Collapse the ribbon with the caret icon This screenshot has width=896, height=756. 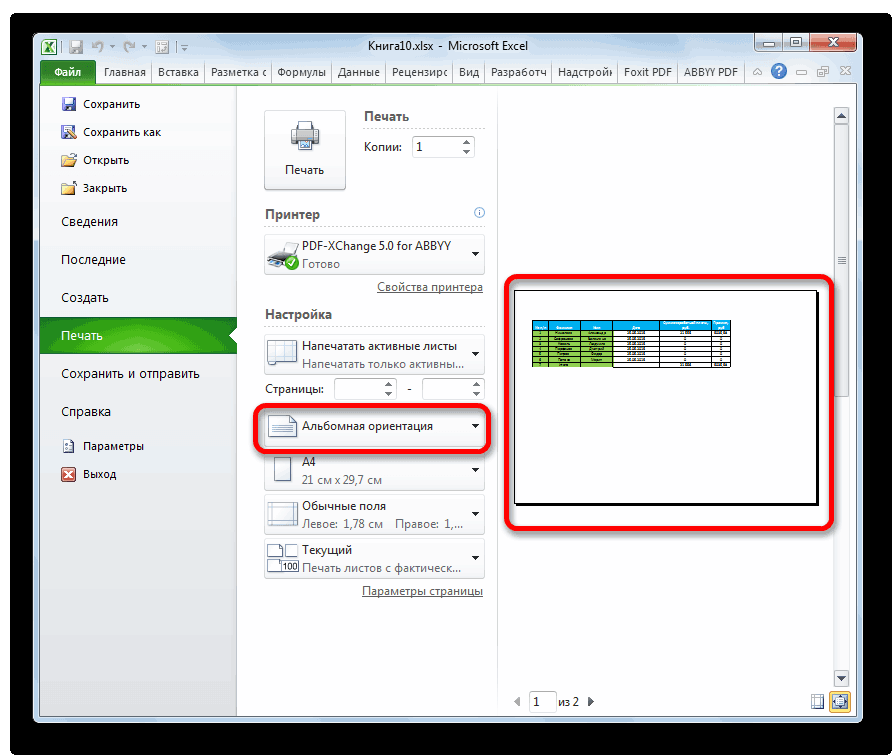coord(757,72)
